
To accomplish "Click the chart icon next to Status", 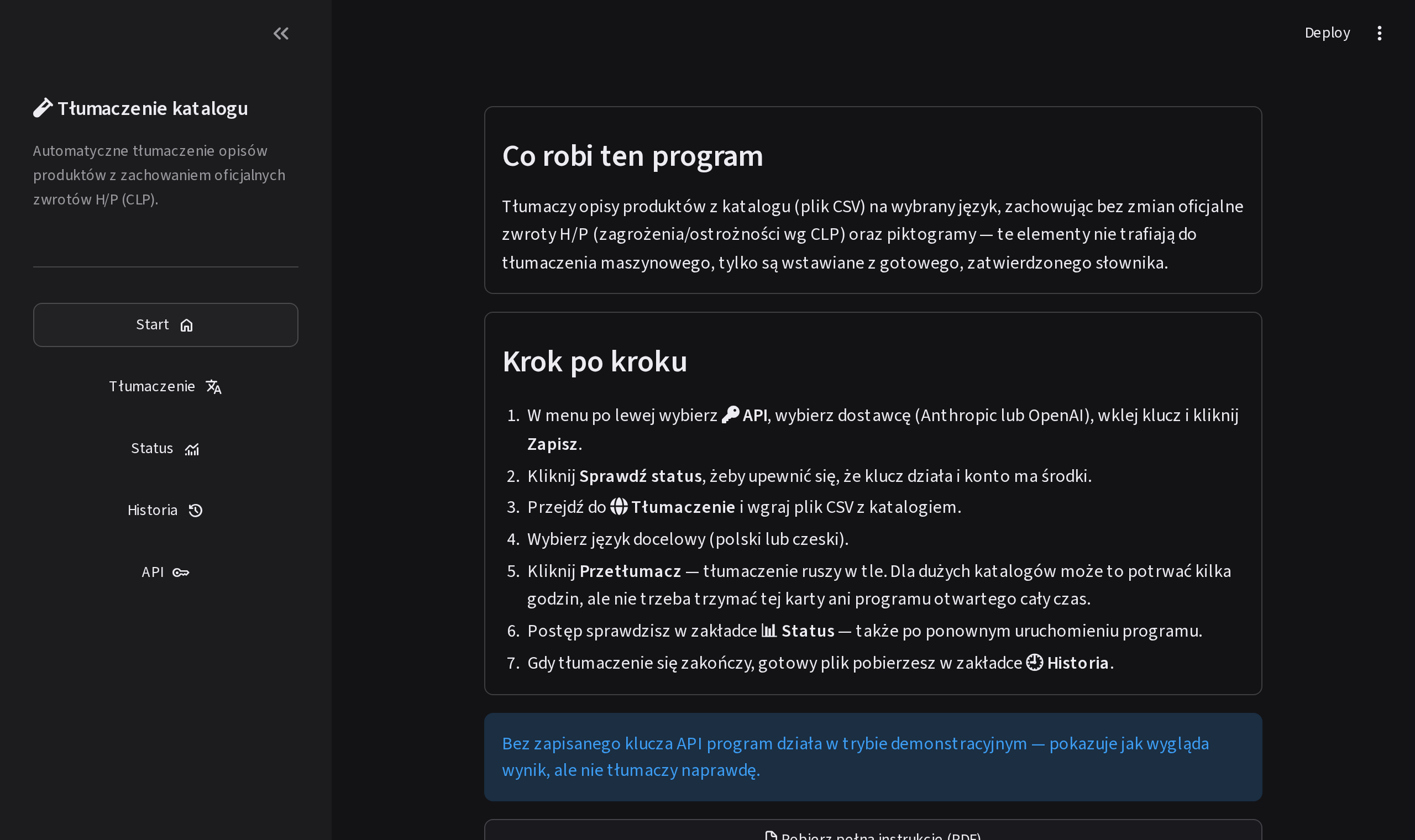I will coord(192,449).
